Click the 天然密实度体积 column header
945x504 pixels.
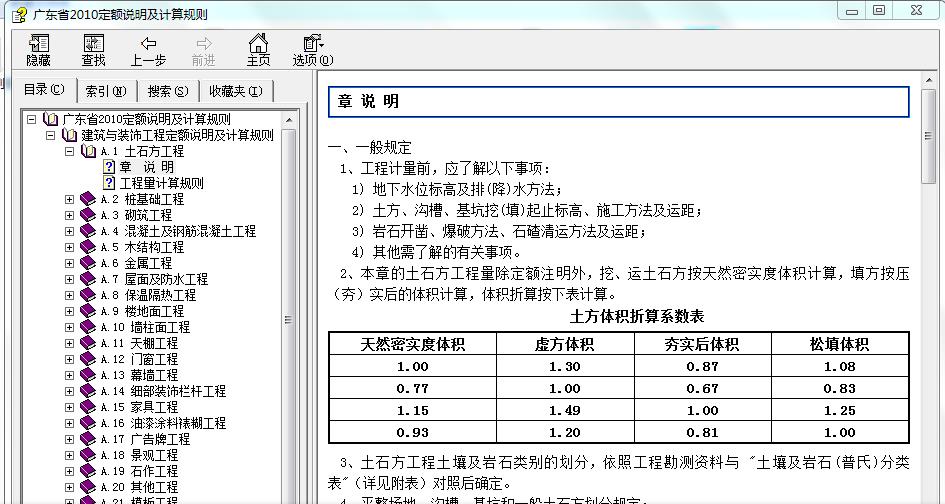pyautogui.click(x=412, y=344)
